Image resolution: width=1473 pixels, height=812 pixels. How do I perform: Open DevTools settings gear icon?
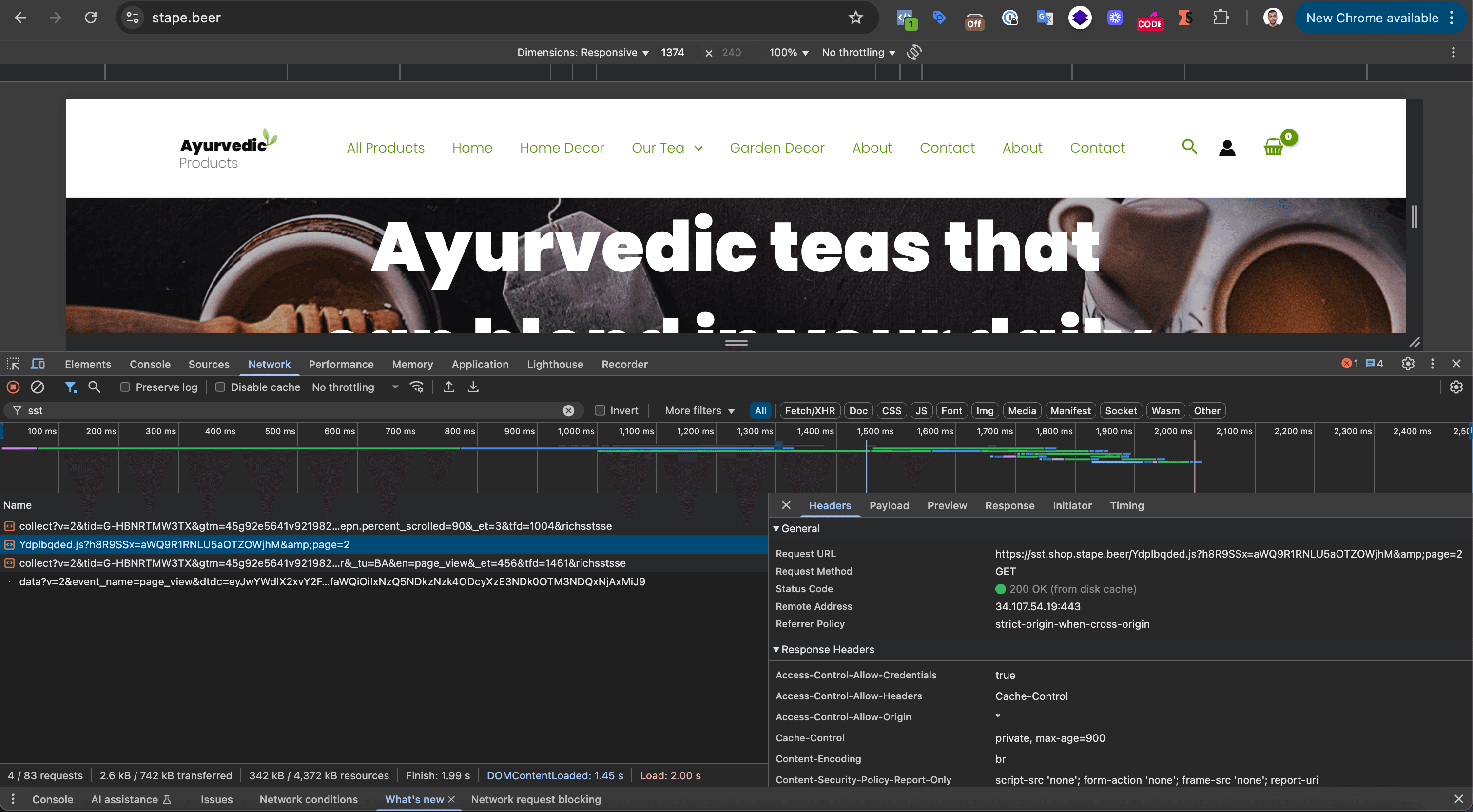1408,364
